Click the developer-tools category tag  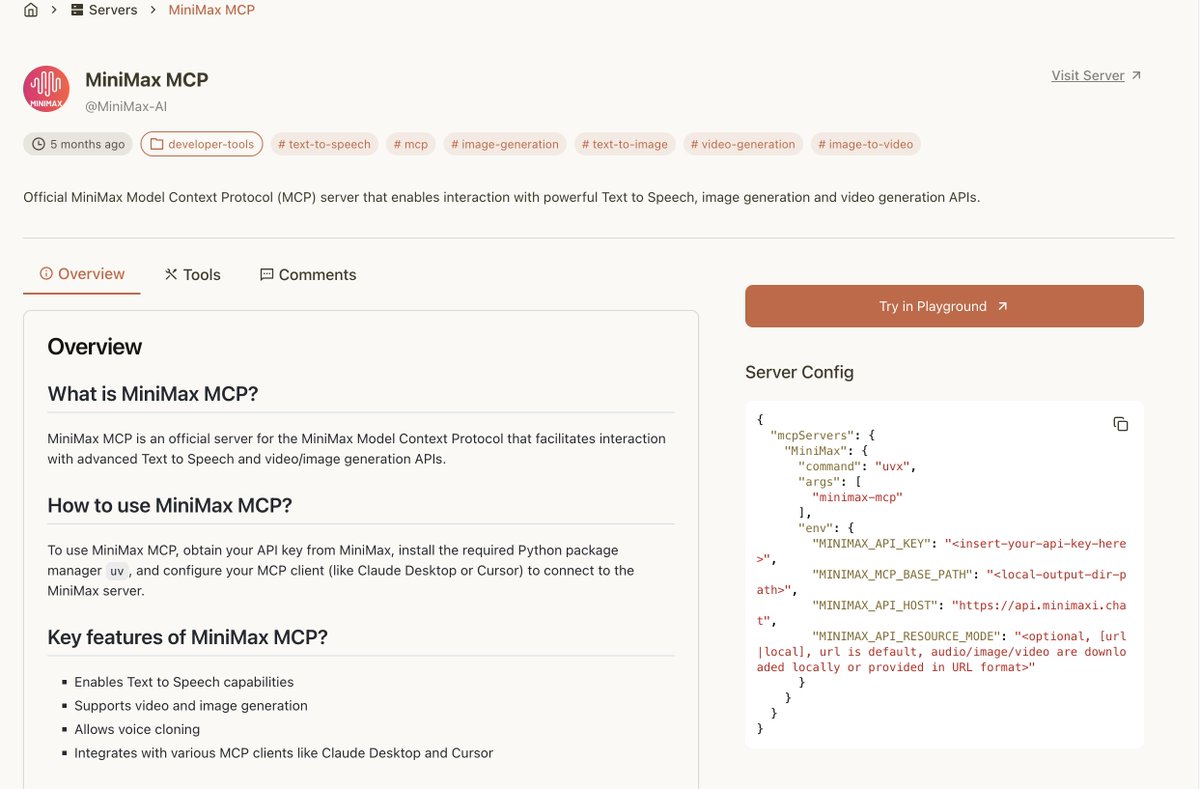[x=202, y=144]
